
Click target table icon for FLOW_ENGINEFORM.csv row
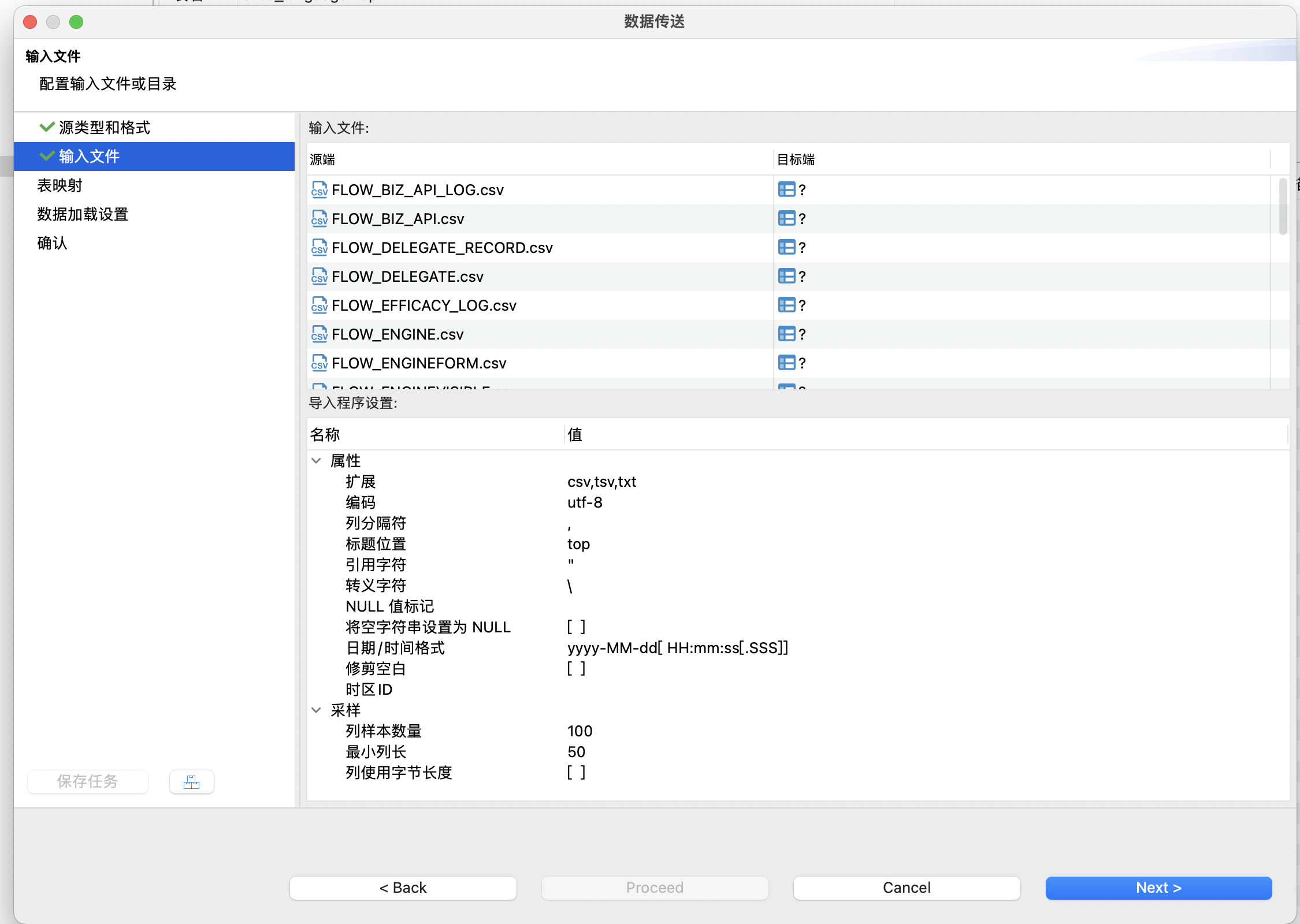click(786, 363)
